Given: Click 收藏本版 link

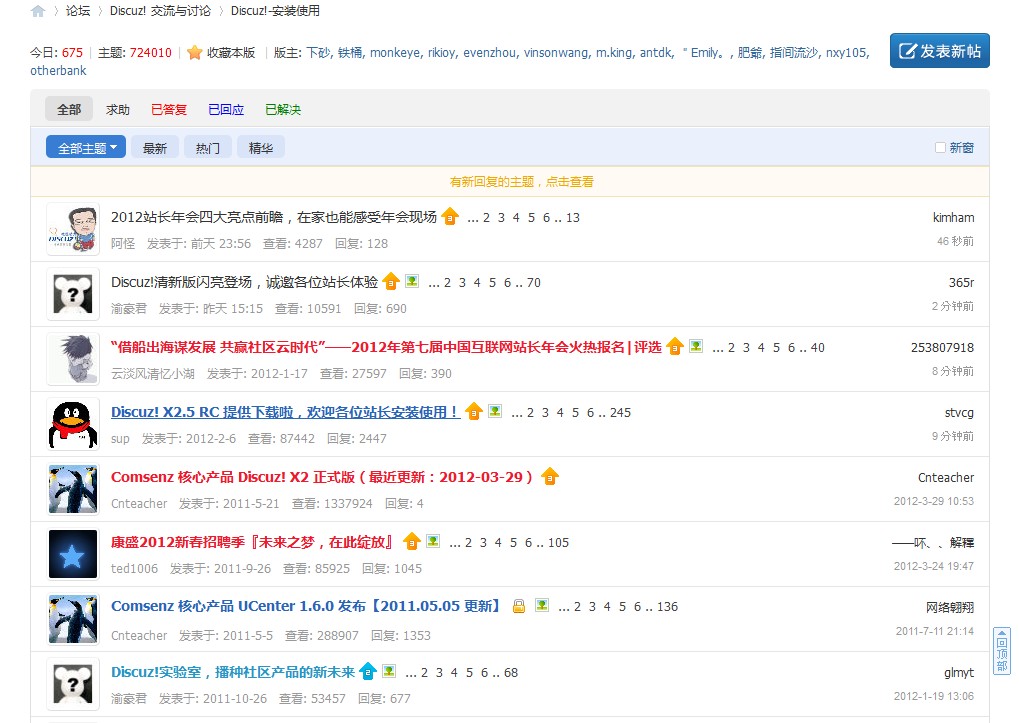Looking at the screenshot, I should coord(231,53).
